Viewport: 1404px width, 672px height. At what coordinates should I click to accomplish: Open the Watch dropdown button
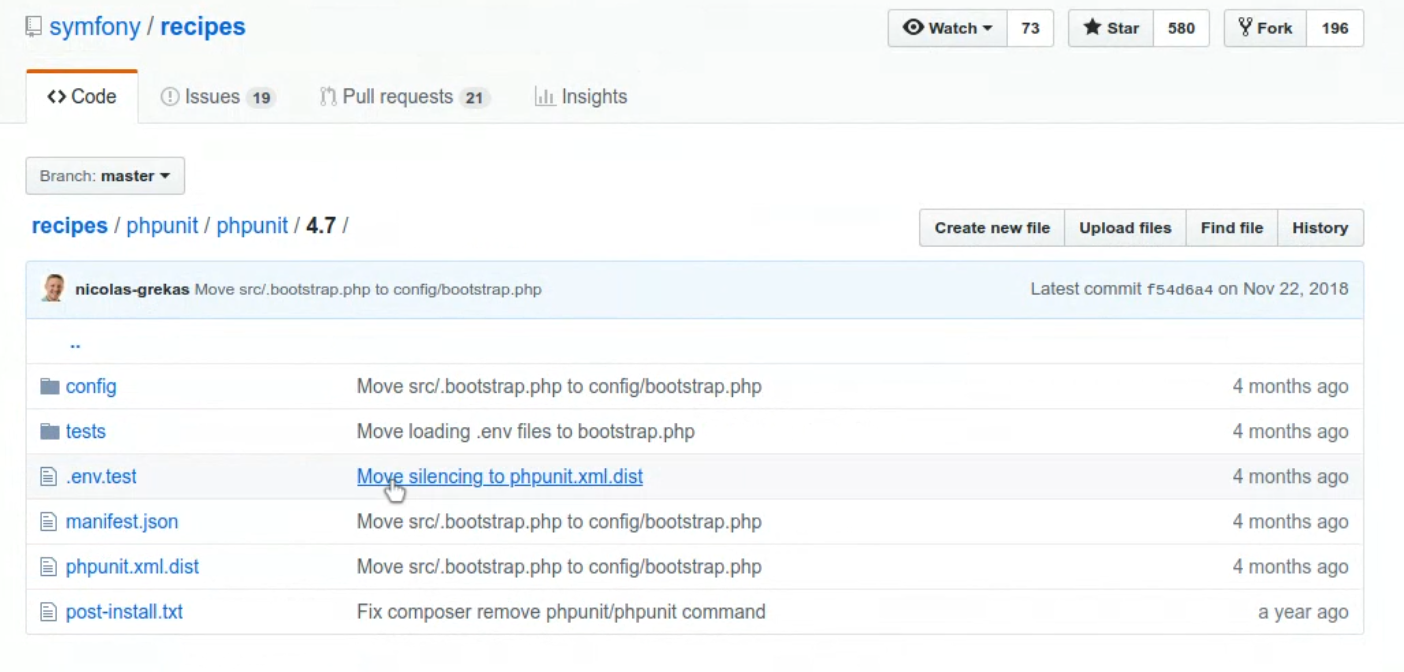[x=947, y=28]
